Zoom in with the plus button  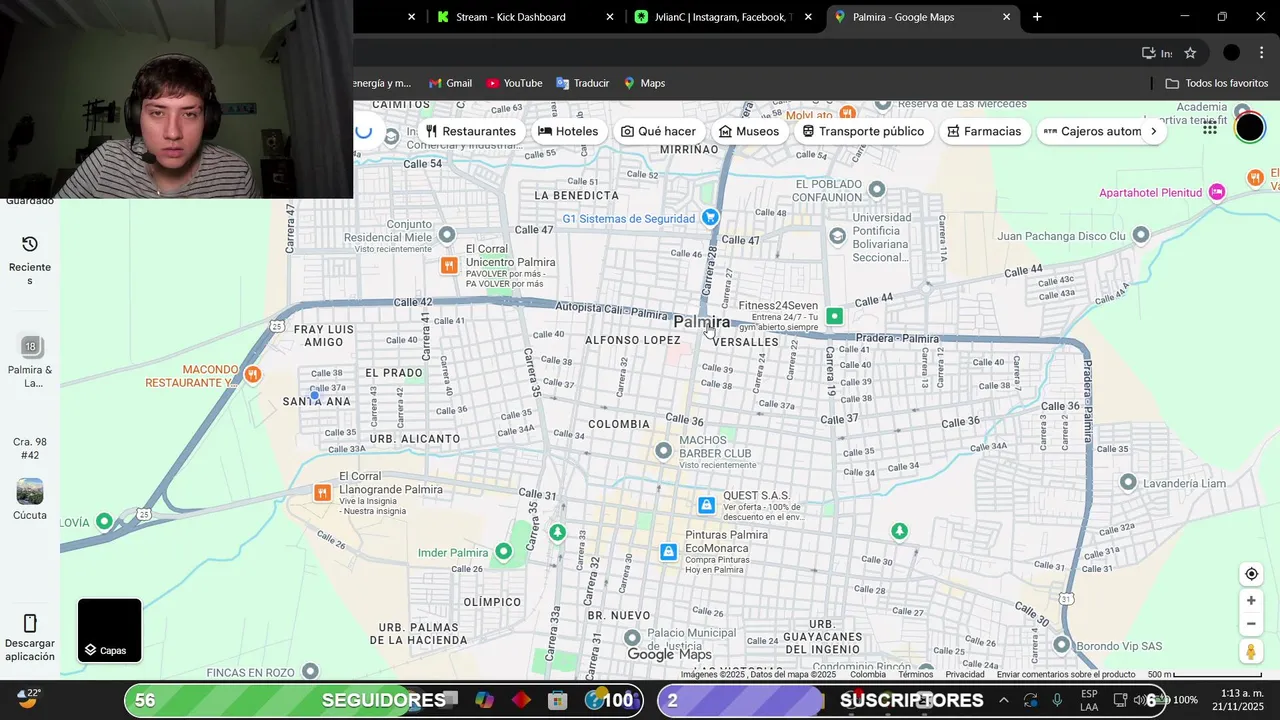click(x=1251, y=601)
